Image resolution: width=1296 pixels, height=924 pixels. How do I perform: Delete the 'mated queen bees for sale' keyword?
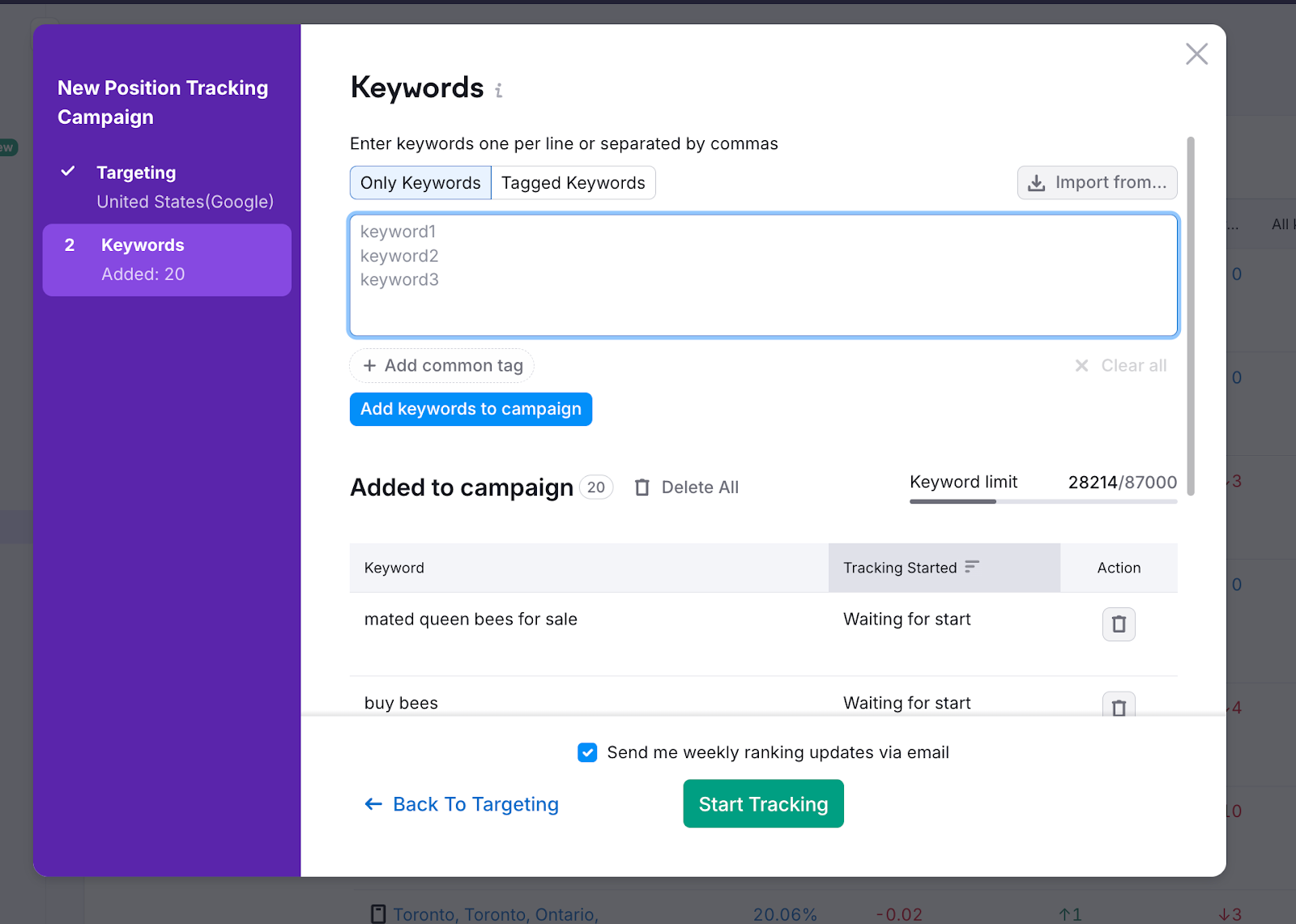coord(1118,624)
